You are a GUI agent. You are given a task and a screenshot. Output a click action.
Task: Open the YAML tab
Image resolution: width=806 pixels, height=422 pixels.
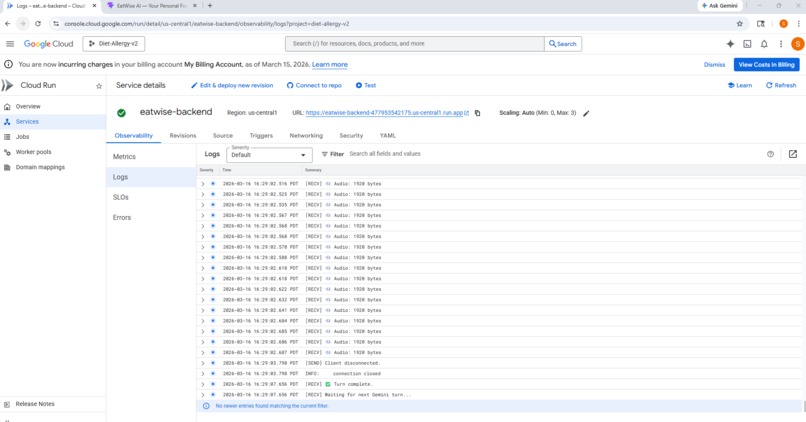click(x=388, y=136)
